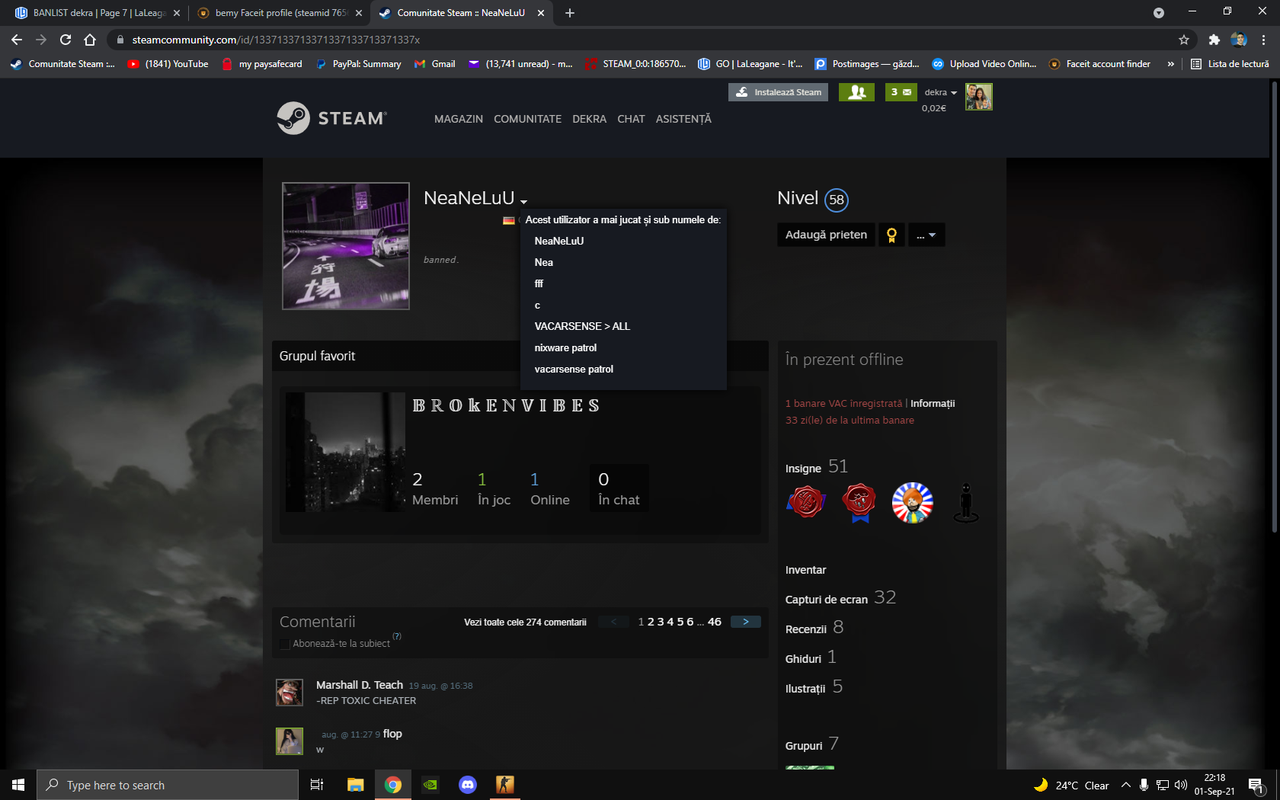Go to comments page 2
Screen dimensions: 1280x800
tap(651, 622)
